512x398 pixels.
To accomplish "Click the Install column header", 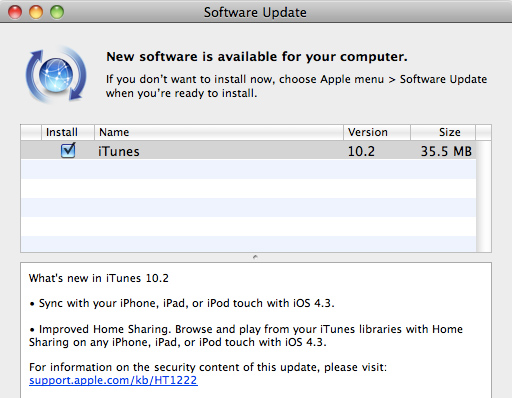I will pos(68,132).
